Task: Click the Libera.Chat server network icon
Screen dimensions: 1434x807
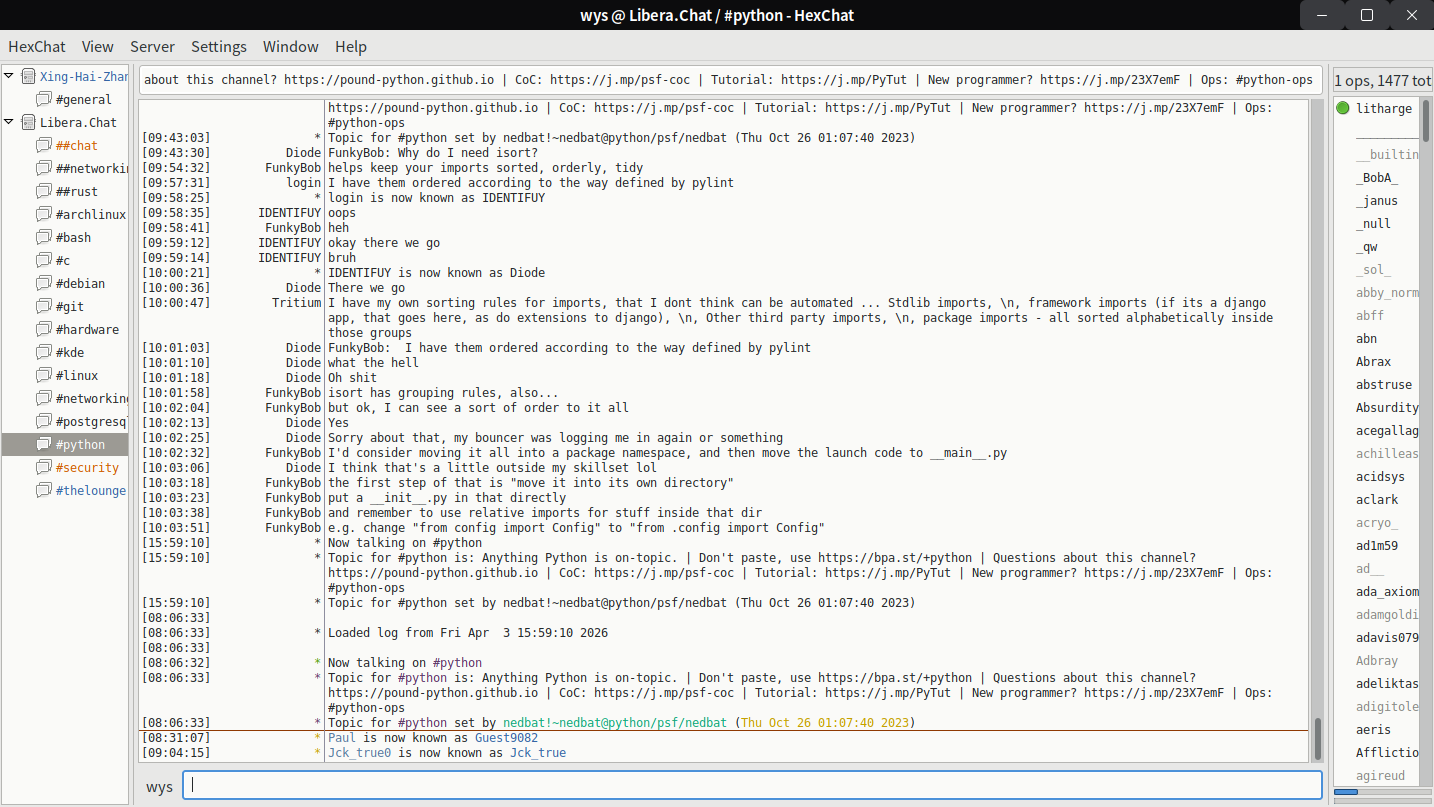Action: coord(28,123)
